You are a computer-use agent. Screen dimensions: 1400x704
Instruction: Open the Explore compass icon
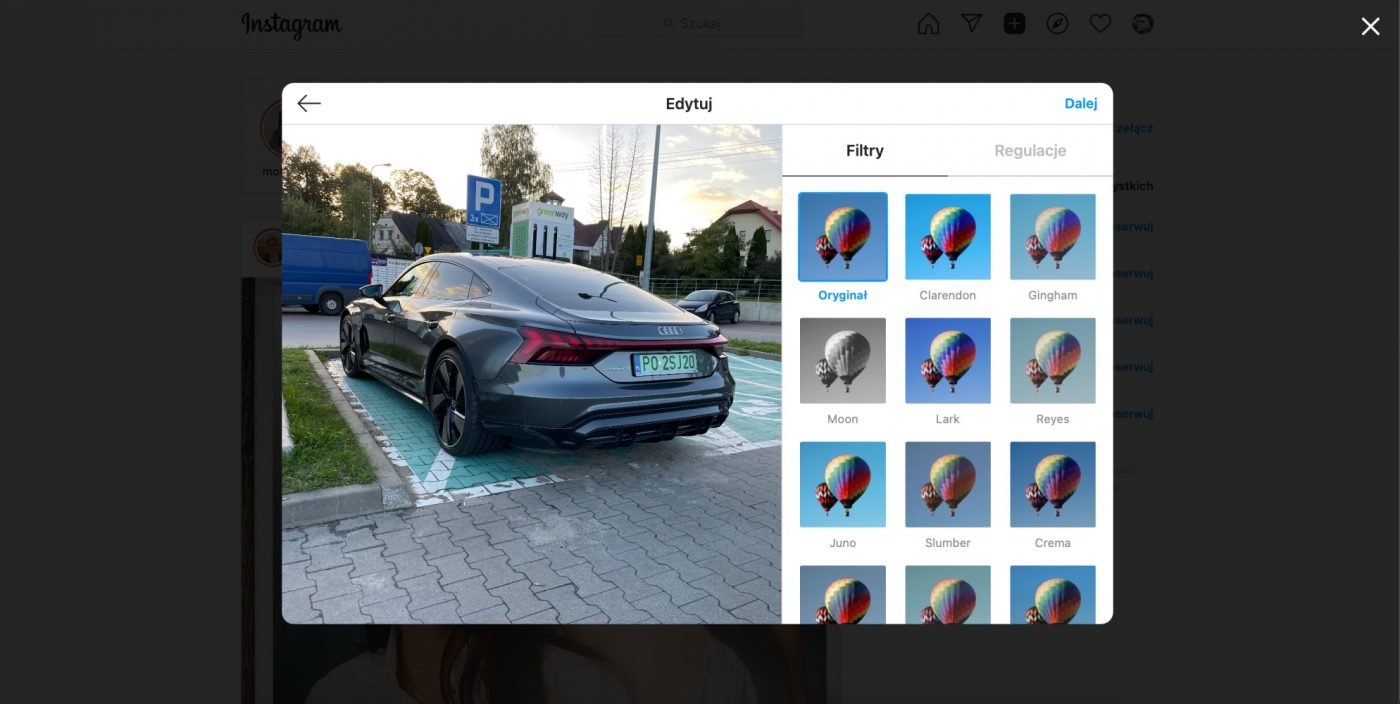(x=1057, y=24)
